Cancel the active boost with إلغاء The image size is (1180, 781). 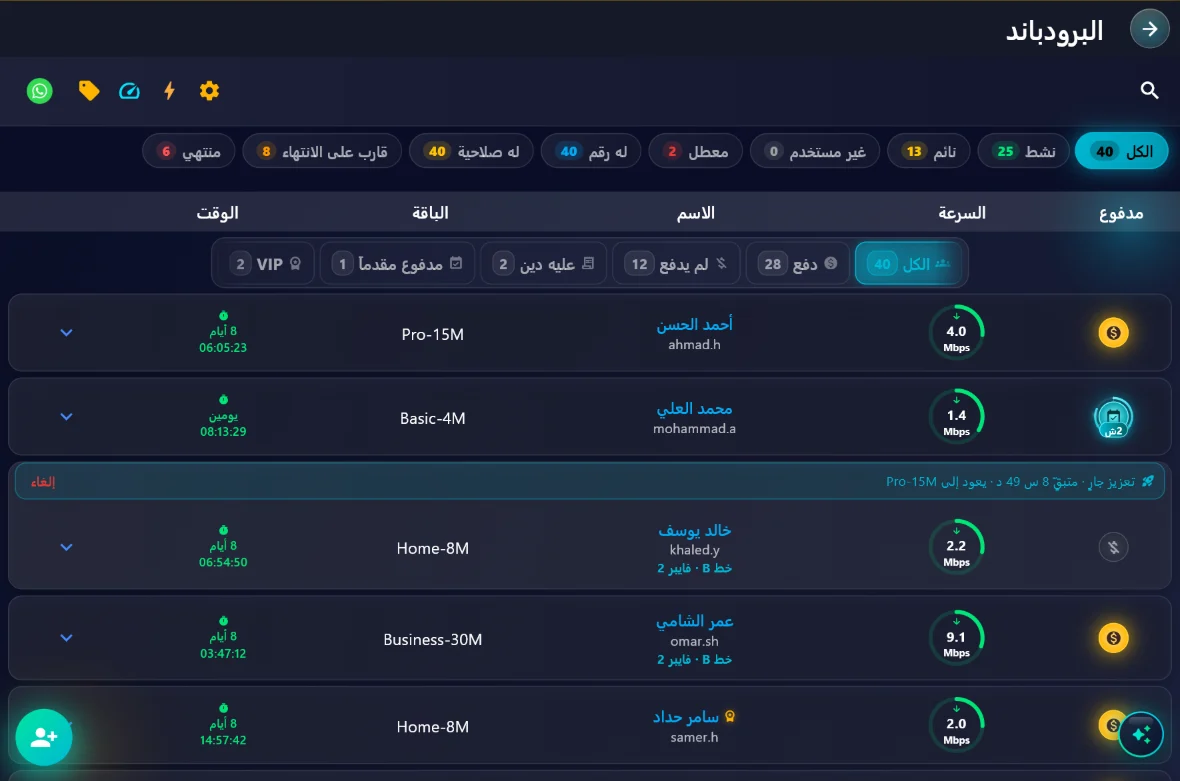[x=43, y=482]
